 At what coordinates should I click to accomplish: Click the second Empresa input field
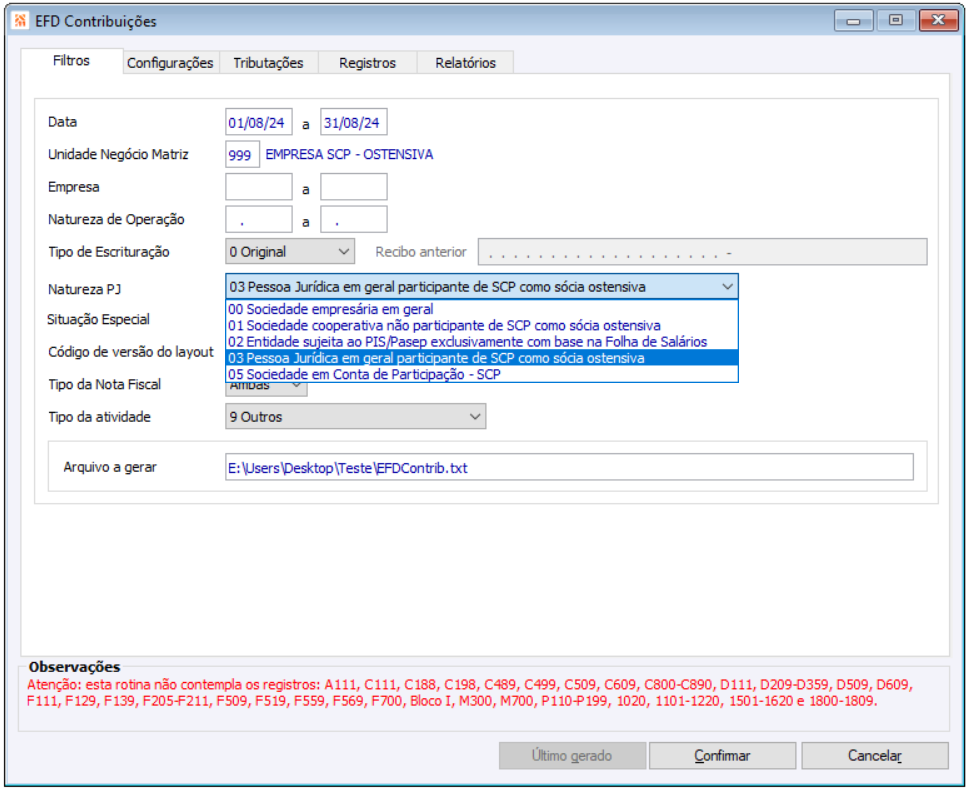point(354,187)
